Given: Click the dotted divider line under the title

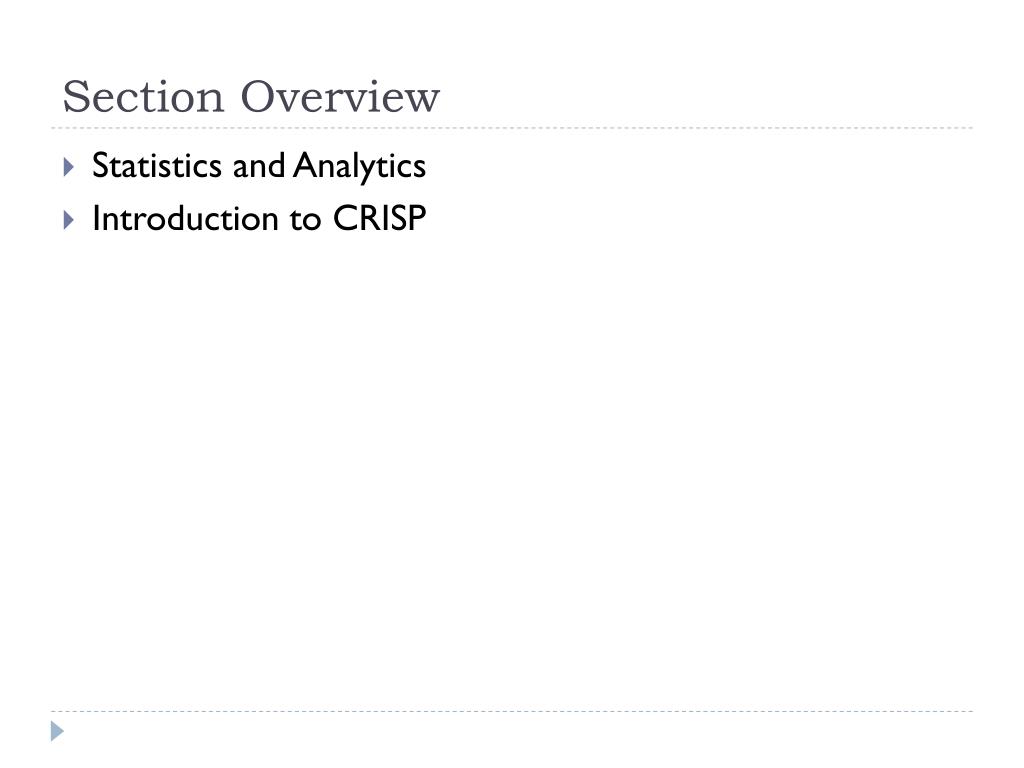Looking at the screenshot, I should tap(512, 128).
